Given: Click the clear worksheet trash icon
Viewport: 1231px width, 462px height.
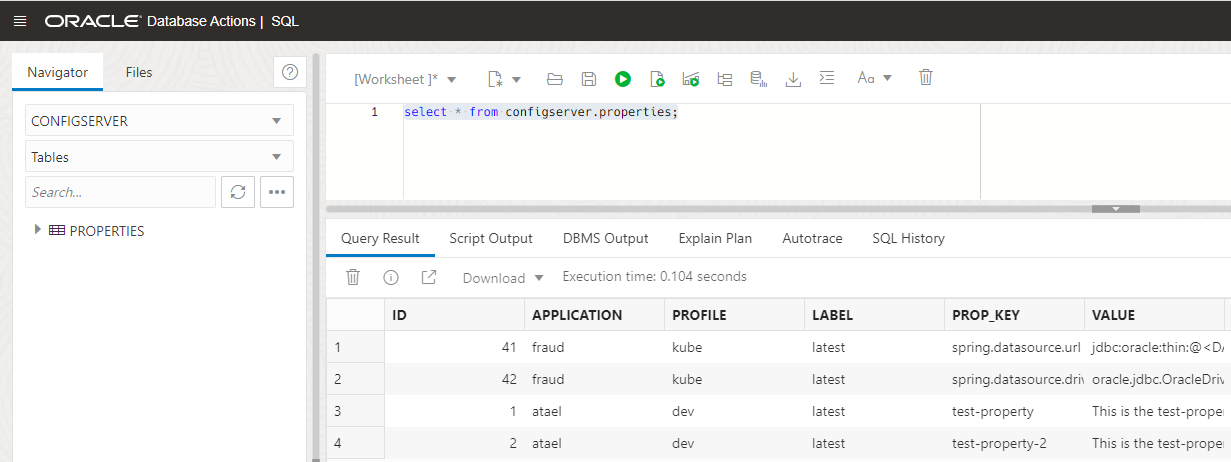Looking at the screenshot, I should (926, 78).
